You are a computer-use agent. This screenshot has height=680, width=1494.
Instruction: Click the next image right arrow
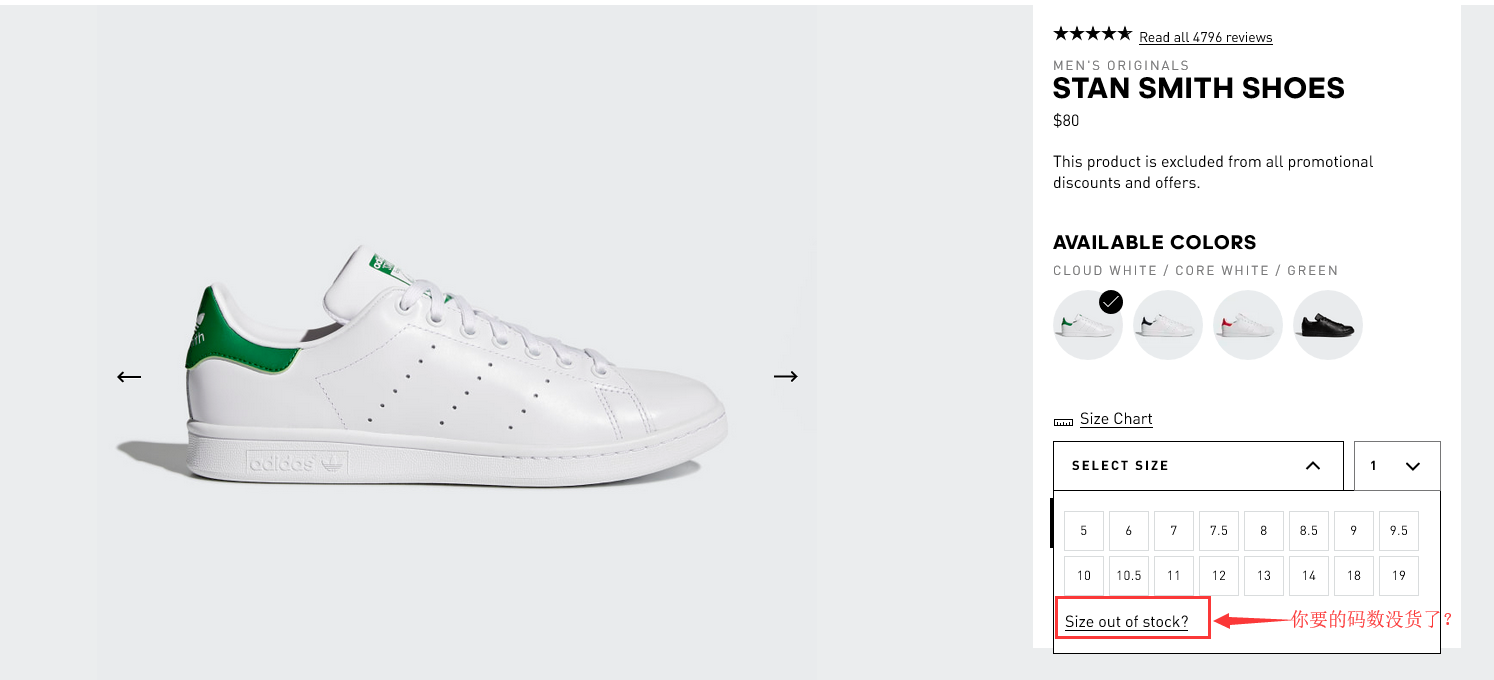(x=786, y=376)
